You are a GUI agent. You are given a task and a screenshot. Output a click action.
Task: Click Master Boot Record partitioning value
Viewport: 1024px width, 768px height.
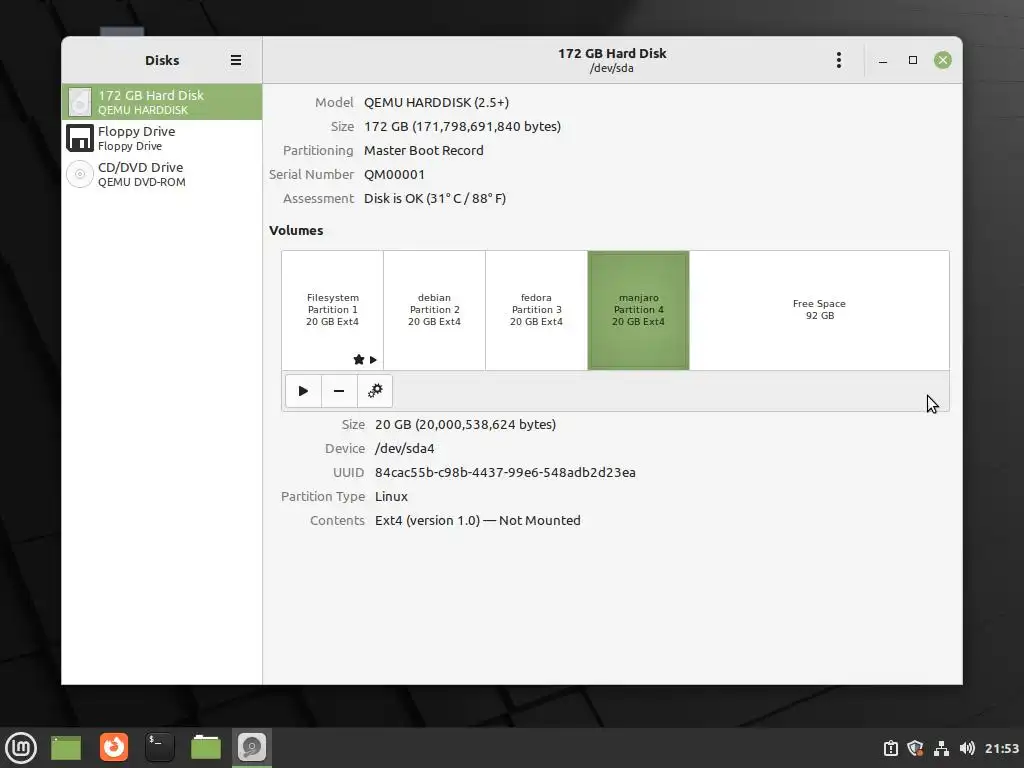point(424,150)
